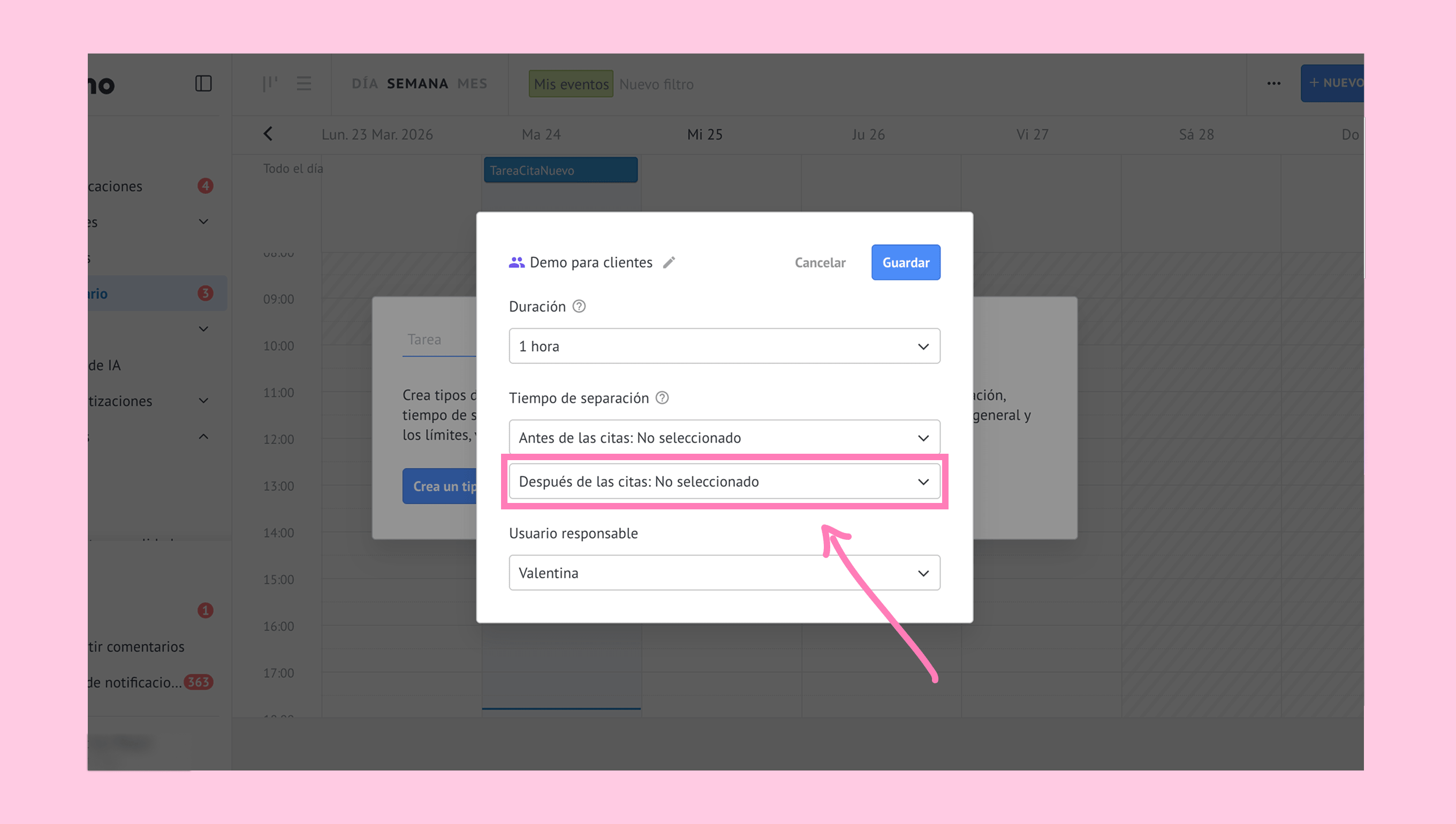The image size is (1456, 824).
Task: Switch calendar to MES view
Action: pos(472,84)
